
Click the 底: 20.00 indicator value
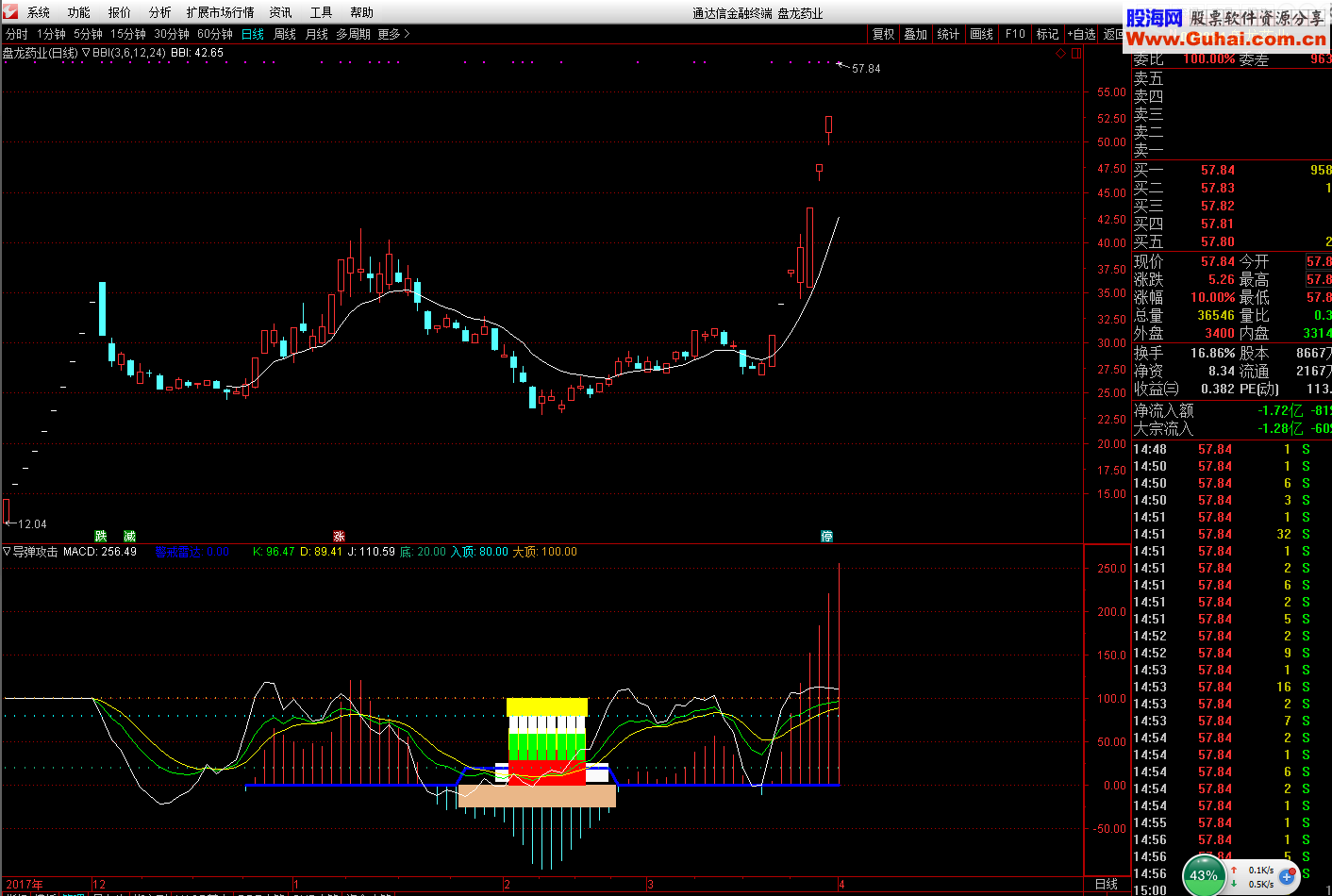[x=423, y=552]
